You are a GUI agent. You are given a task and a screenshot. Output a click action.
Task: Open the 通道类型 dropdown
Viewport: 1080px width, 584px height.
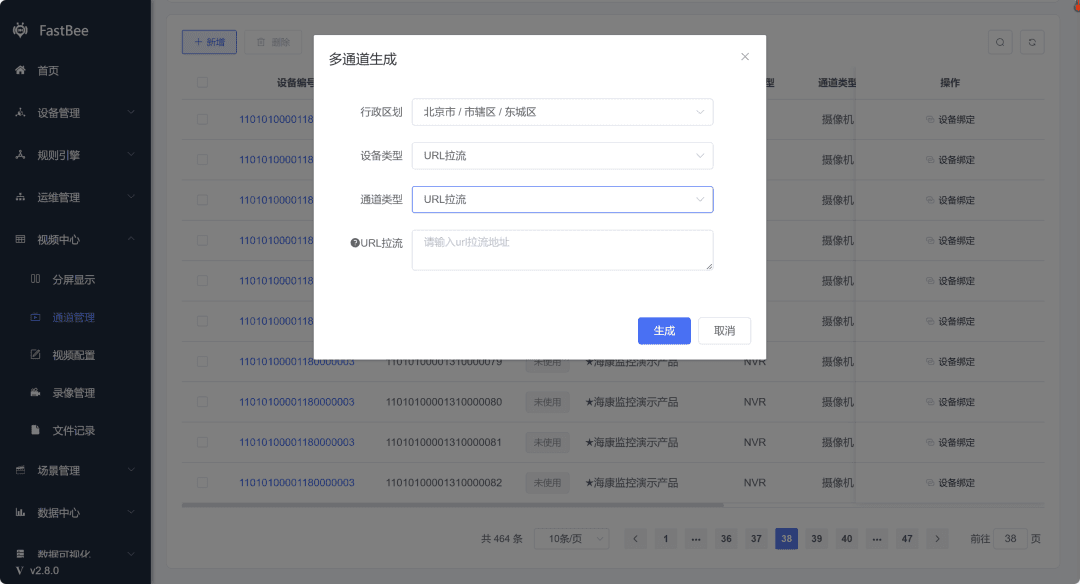click(x=562, y=199)
